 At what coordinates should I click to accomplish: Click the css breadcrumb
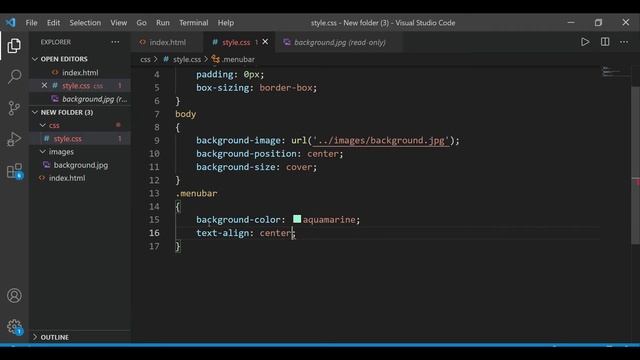coord(145,60)
